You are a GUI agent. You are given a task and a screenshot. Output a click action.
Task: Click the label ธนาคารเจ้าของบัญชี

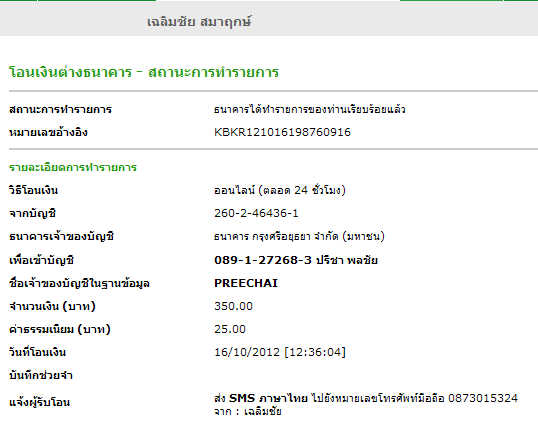61,237
